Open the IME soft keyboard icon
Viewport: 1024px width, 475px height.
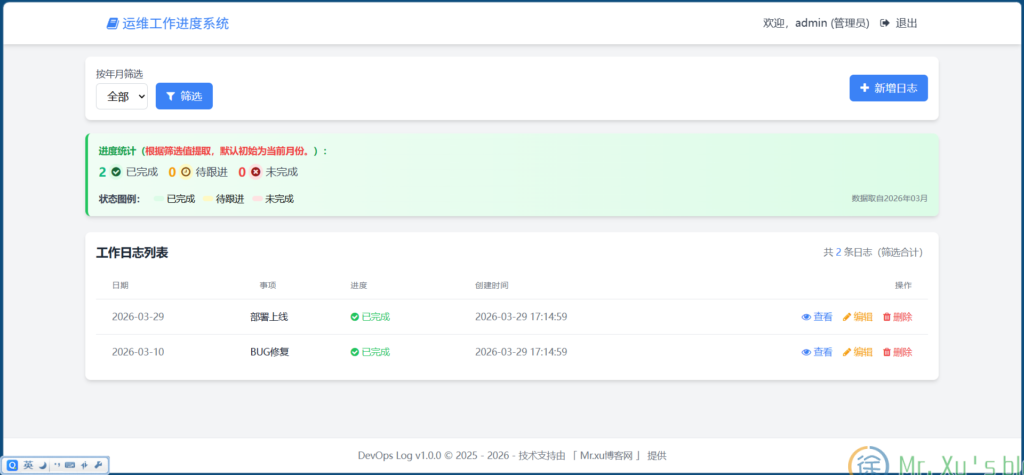coord(70,465)
